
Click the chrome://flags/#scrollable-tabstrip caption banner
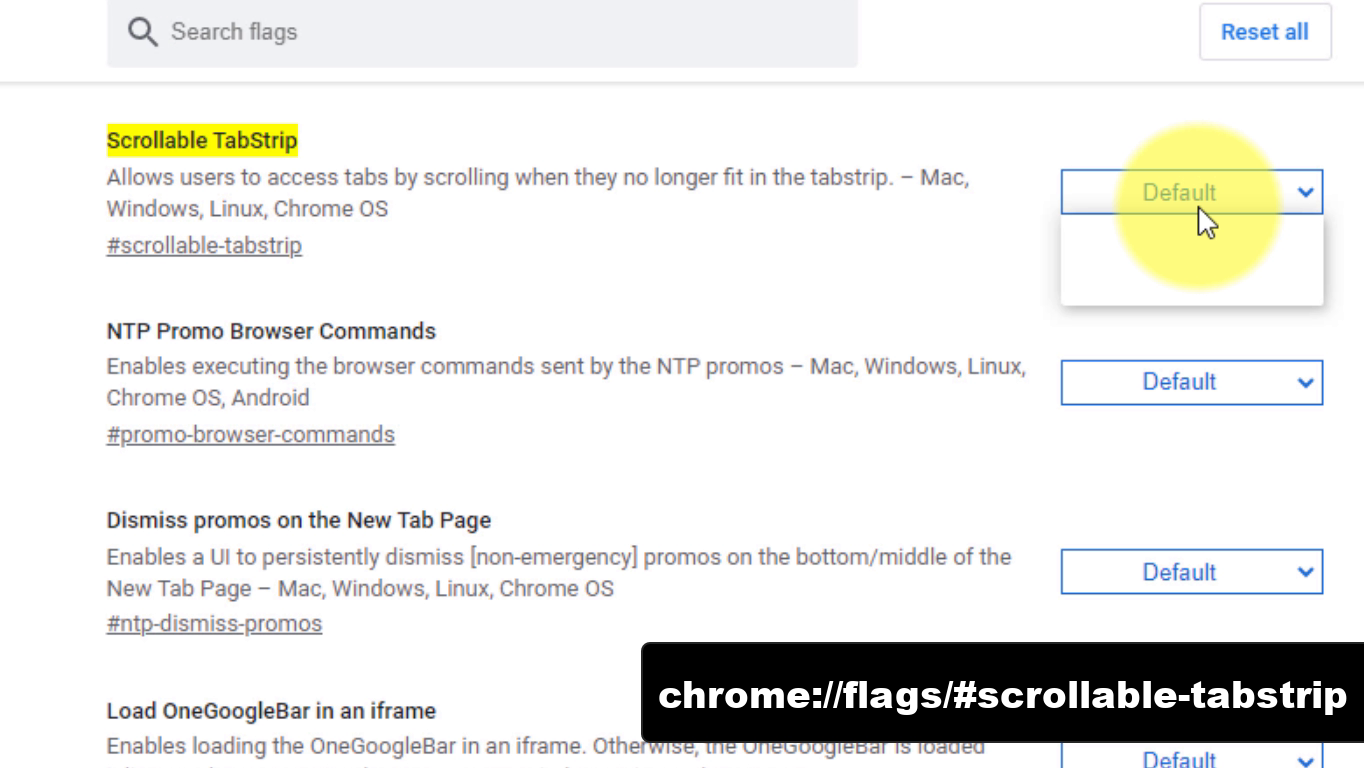[x=1002, y=695]
